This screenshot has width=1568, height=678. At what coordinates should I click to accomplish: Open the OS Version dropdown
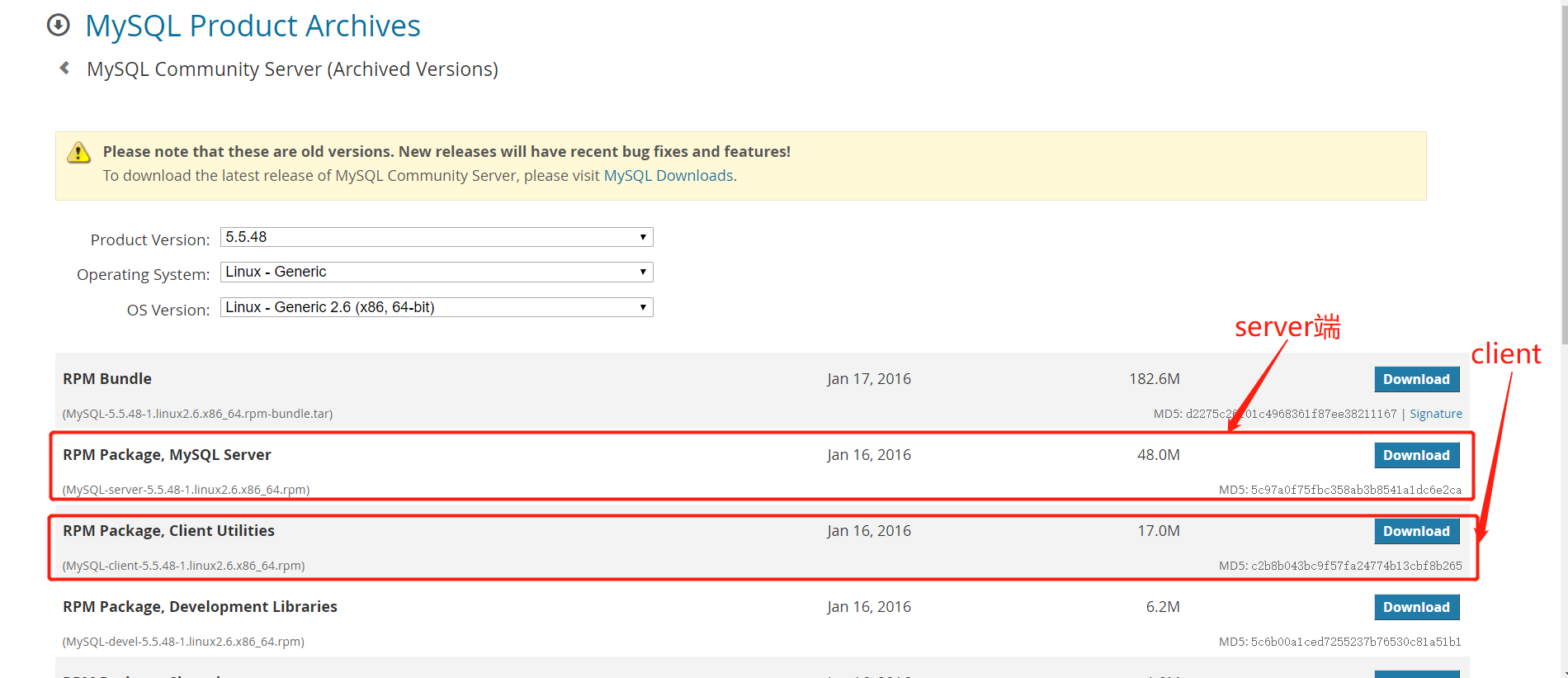point(437,307)
